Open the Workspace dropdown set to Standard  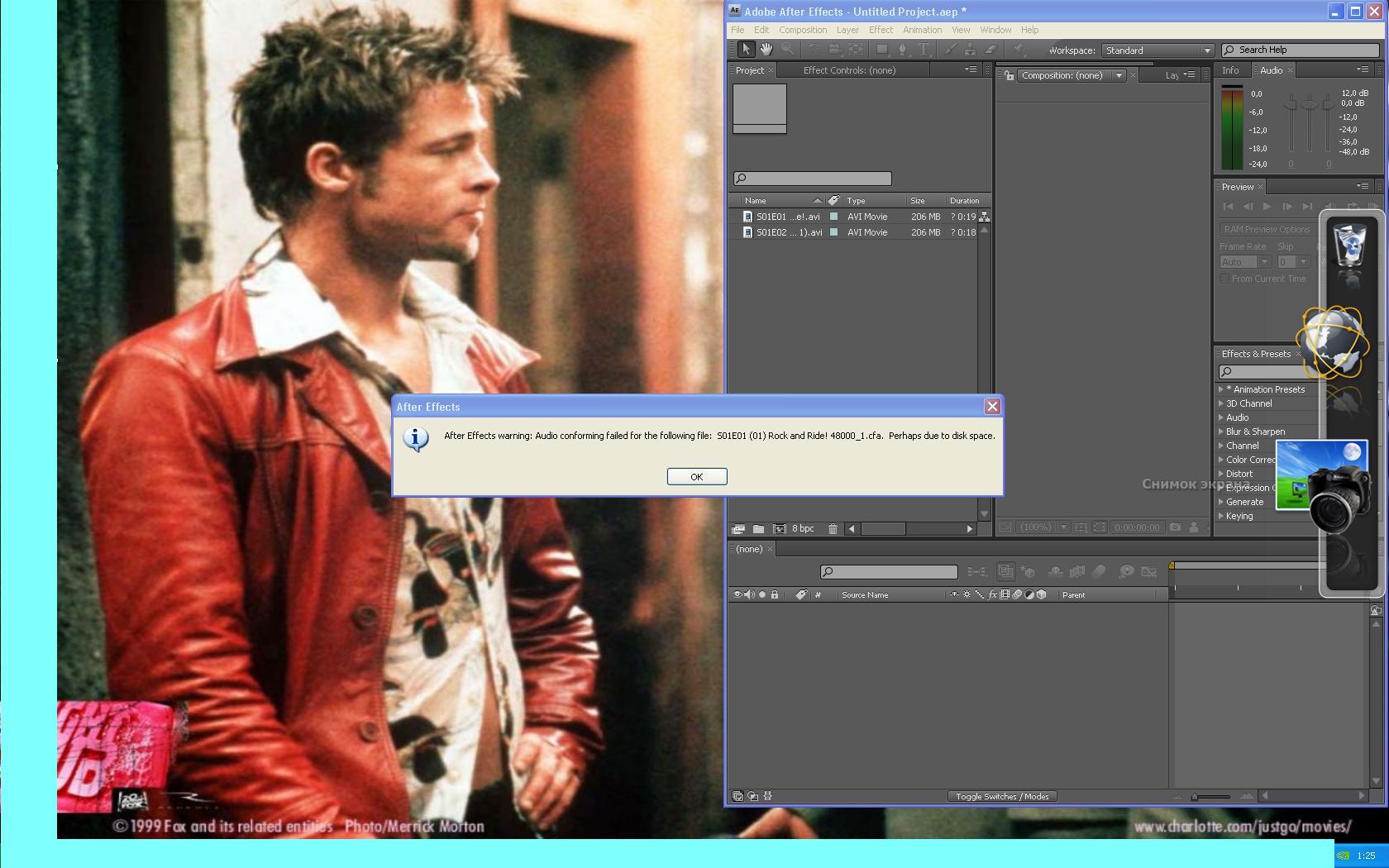pyautogui.click(x=1157, y=50)
